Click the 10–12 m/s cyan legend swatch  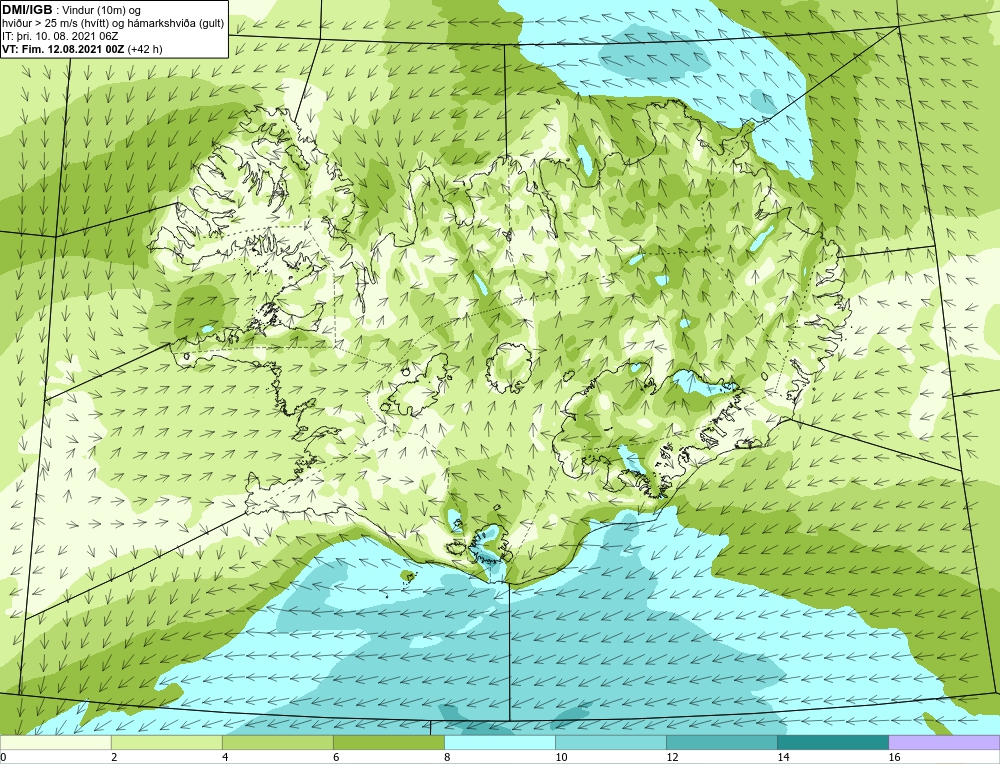click(610, 742)
